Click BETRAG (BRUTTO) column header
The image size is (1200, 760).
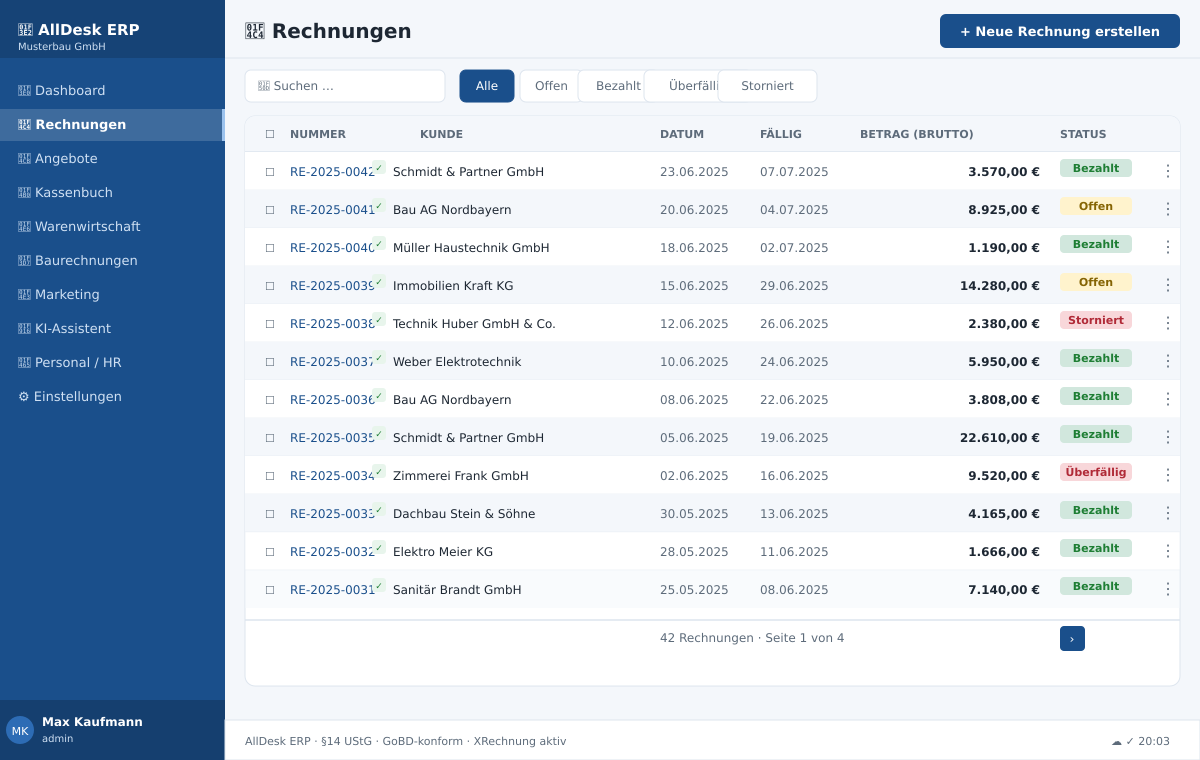click(917, 134)
